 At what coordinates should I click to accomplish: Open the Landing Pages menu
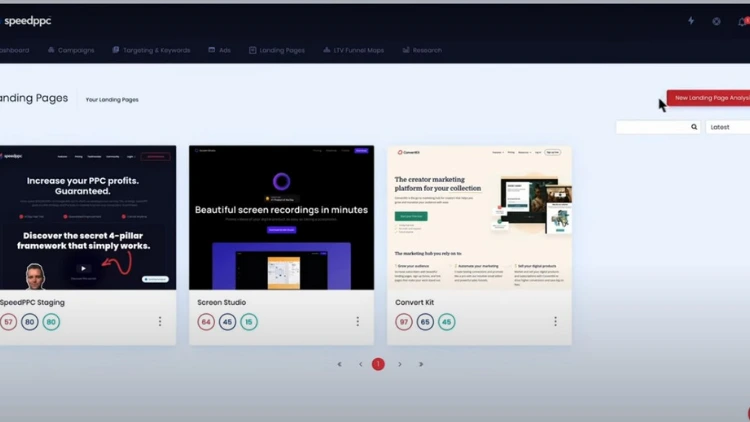pos(277,50)
